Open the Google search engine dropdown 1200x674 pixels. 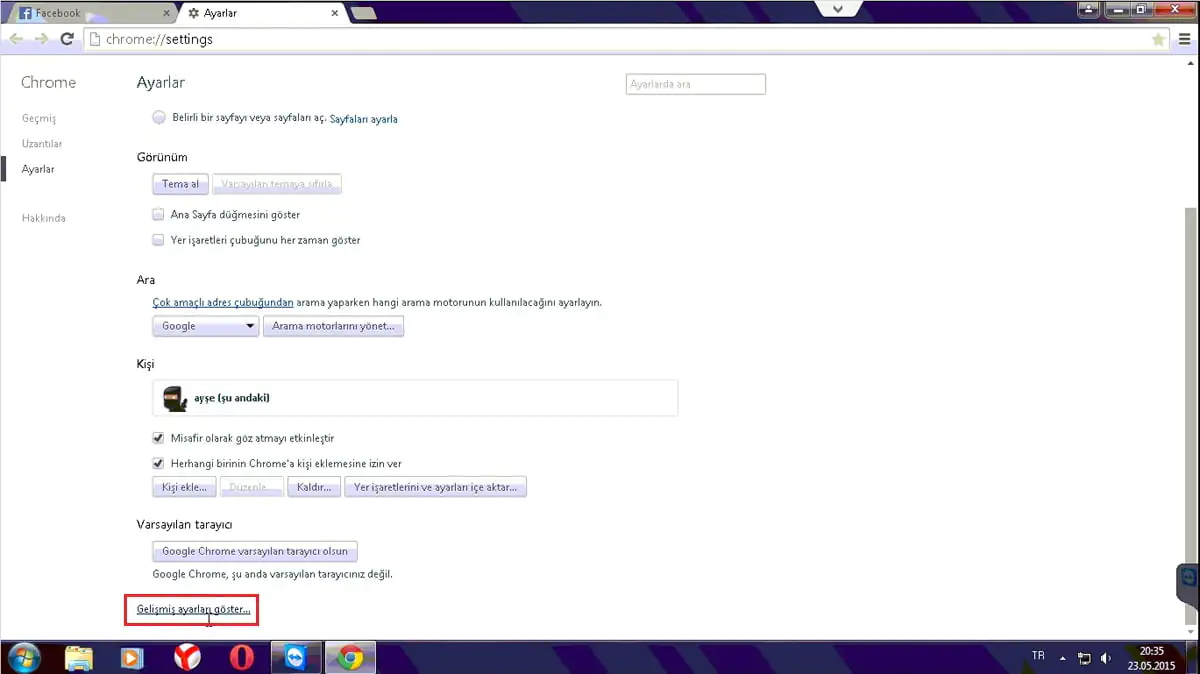tap(205, 326)
